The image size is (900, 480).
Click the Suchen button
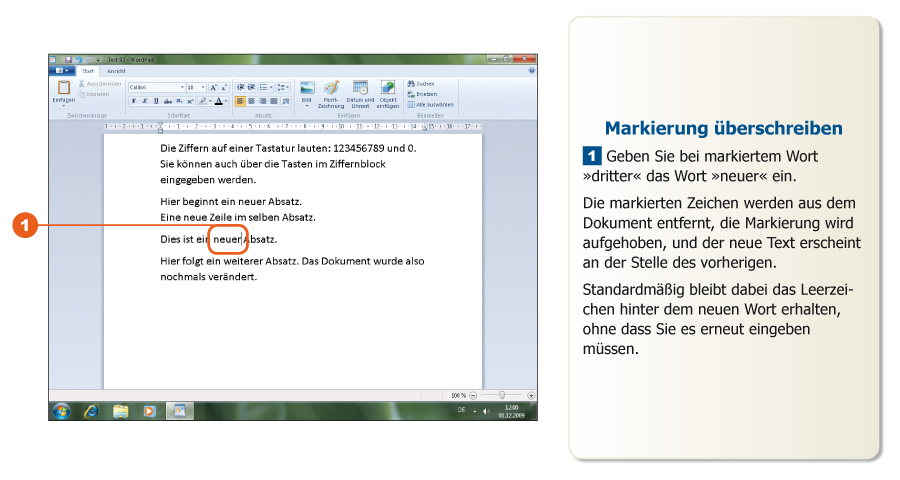point(421,84)
